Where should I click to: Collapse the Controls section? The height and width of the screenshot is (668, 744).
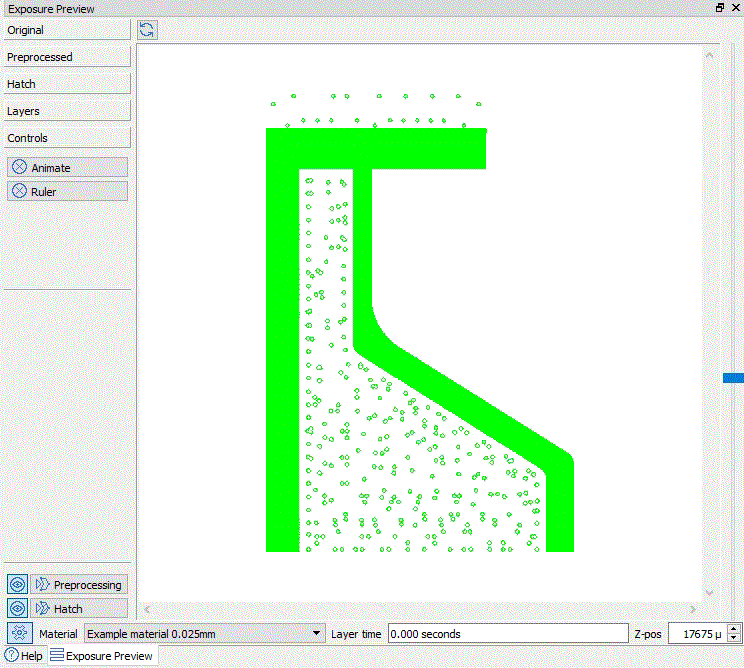[x=67, y=138]
